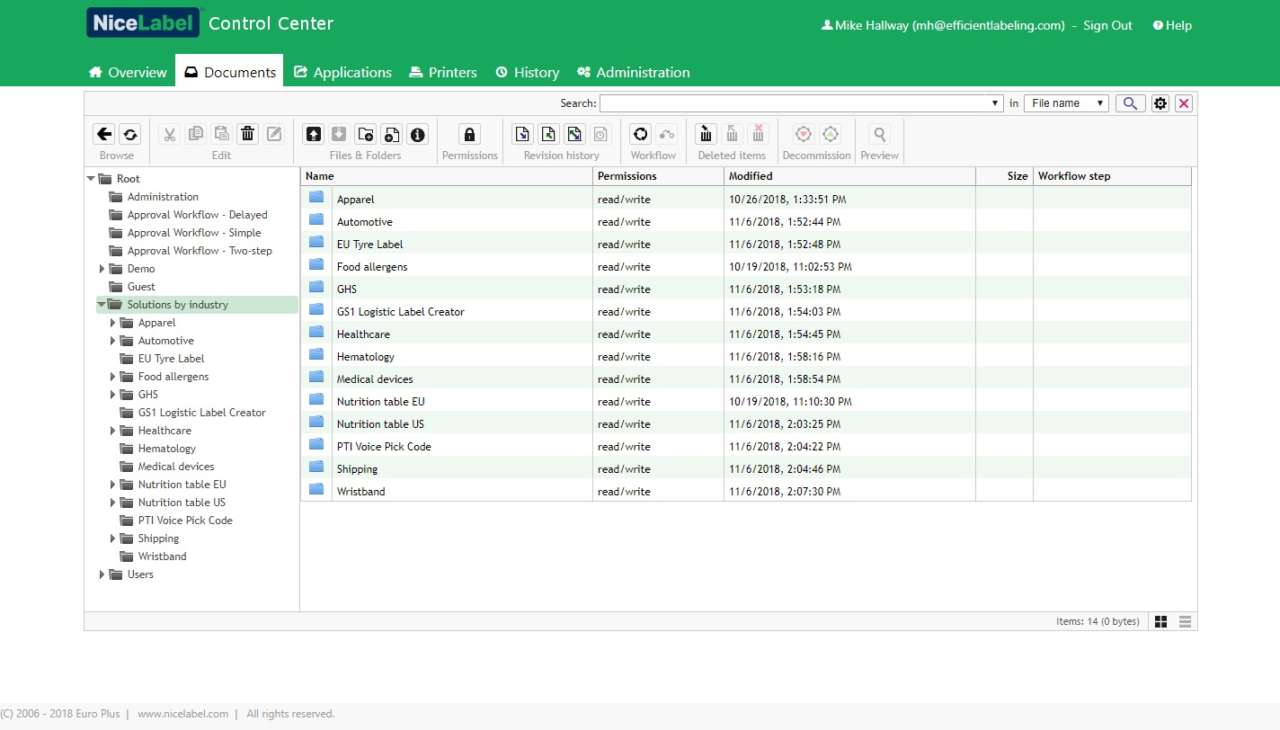Switch to list view in status bar
The image size is (1280, 730).
pyautogui.click(x=1185, y=622)
